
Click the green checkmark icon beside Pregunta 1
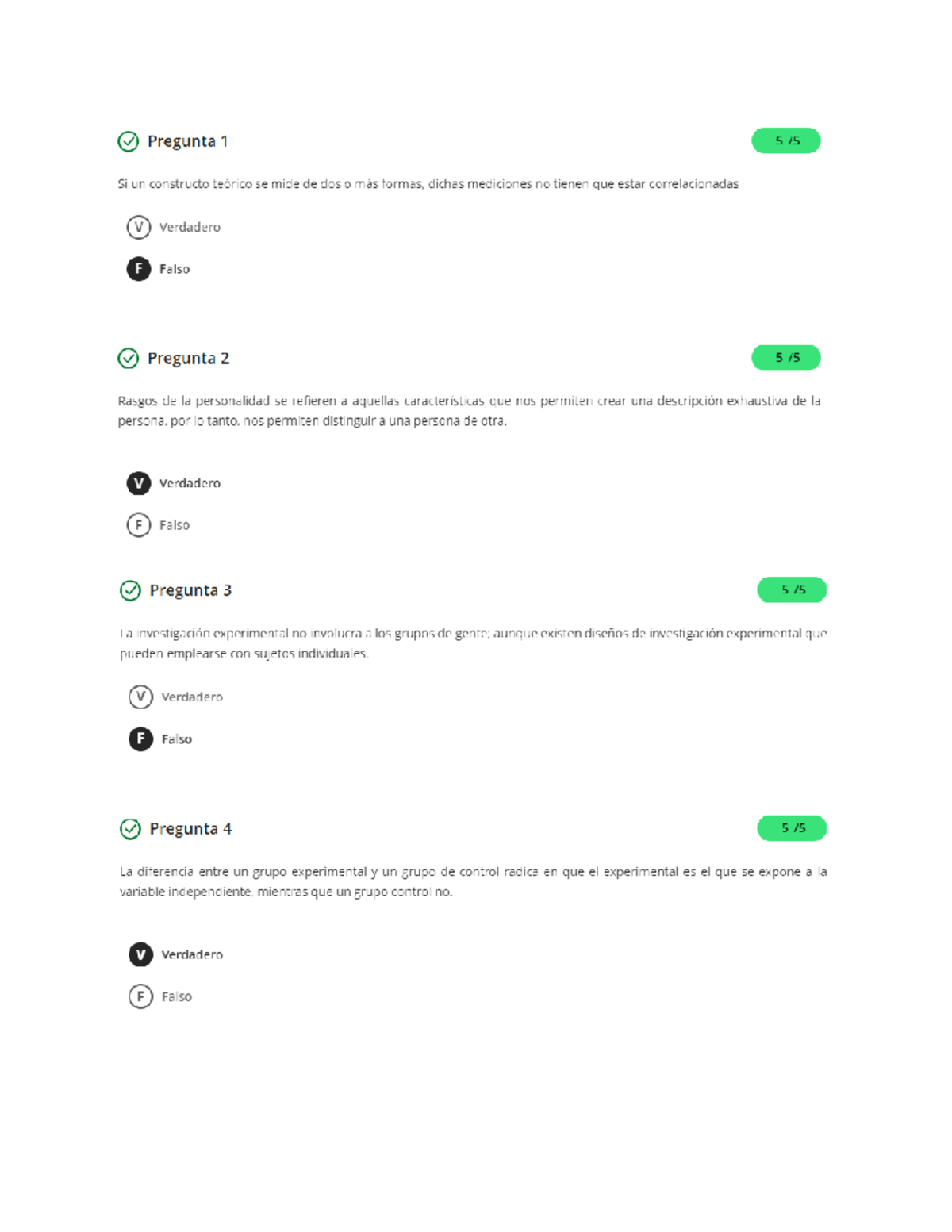coord(128,141)
